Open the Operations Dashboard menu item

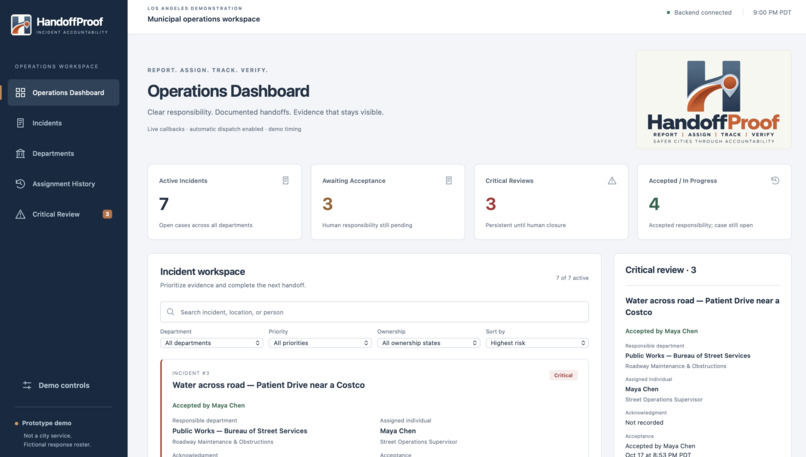tap(63, 93)
